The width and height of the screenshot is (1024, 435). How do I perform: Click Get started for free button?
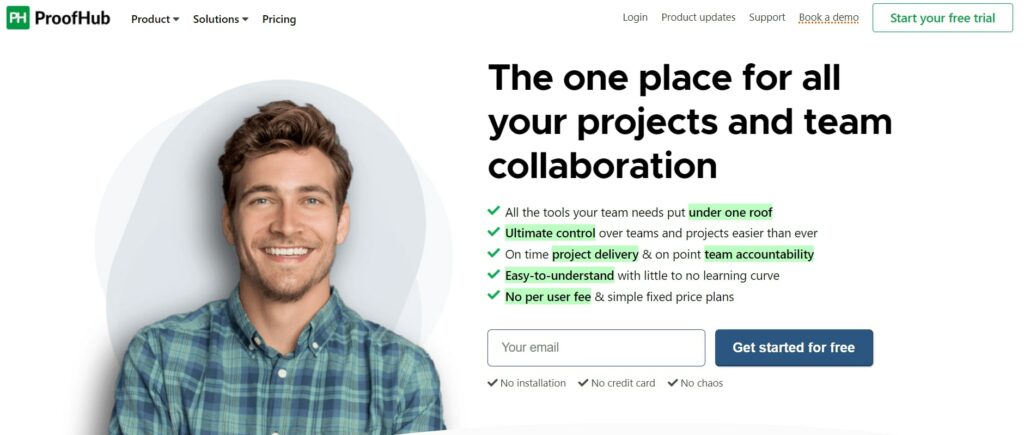[x=794, y=347]
